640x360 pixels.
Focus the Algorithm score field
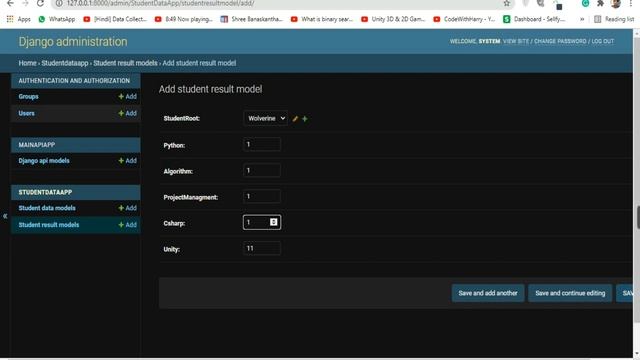click(x=262, y=171)
